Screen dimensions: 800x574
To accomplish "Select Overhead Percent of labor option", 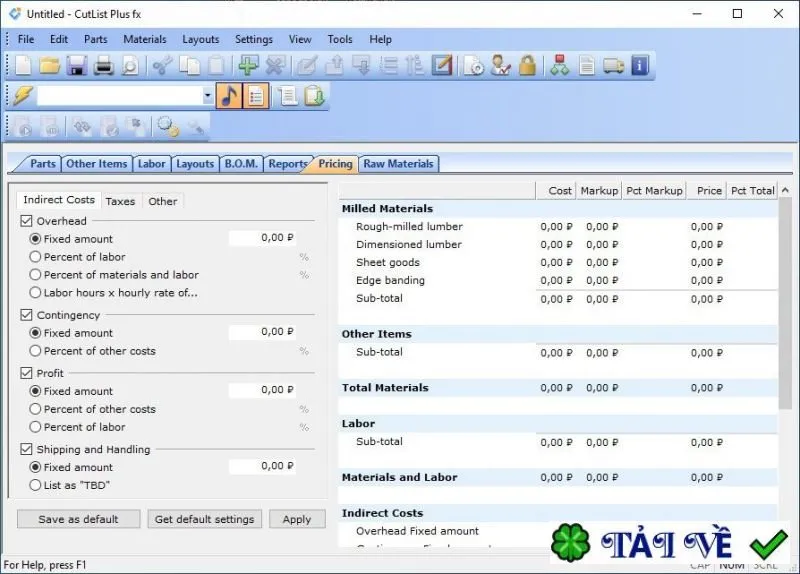I will click(35, 257).
